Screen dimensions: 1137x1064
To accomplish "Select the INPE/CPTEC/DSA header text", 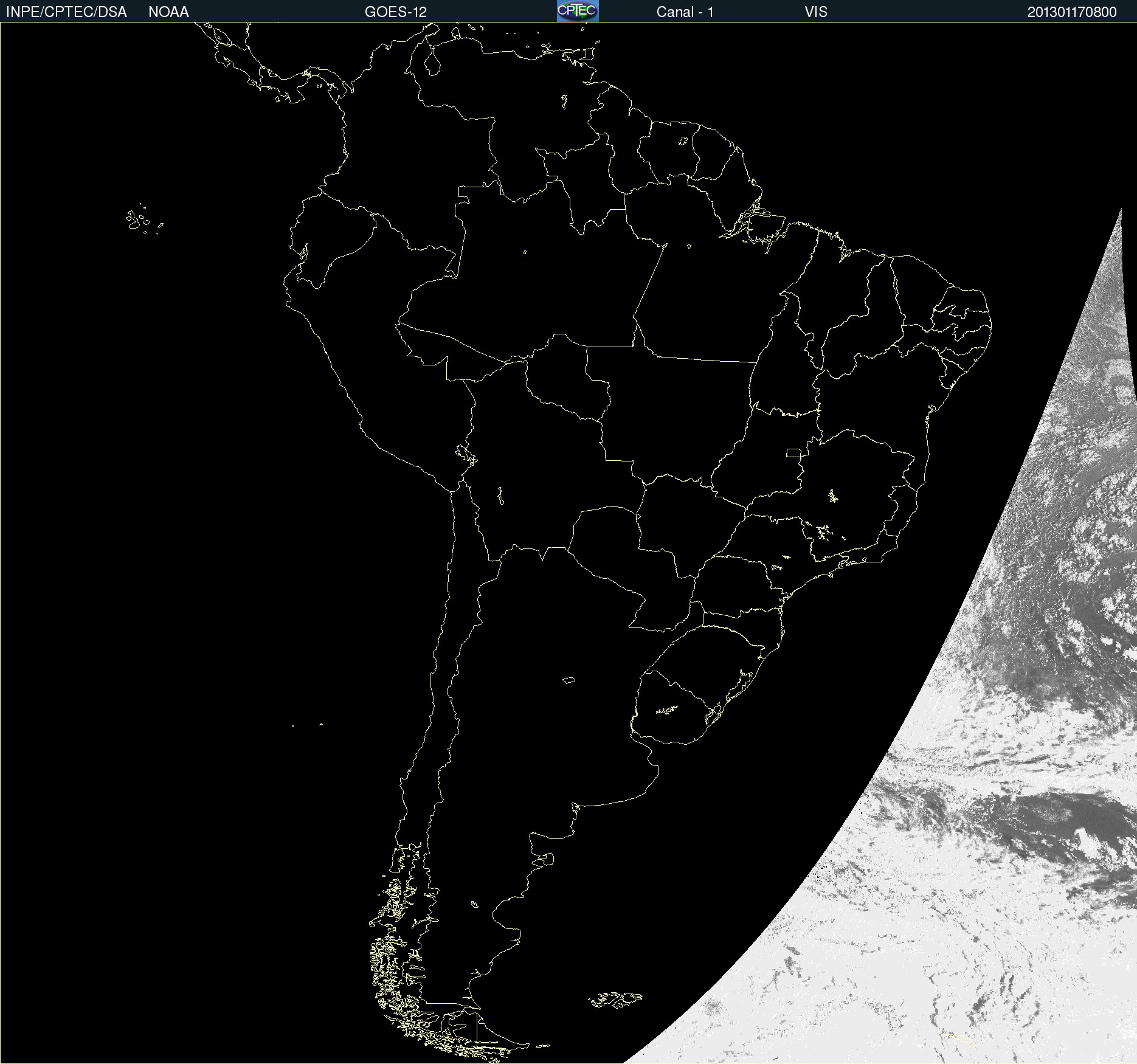I will pos(66,12).
